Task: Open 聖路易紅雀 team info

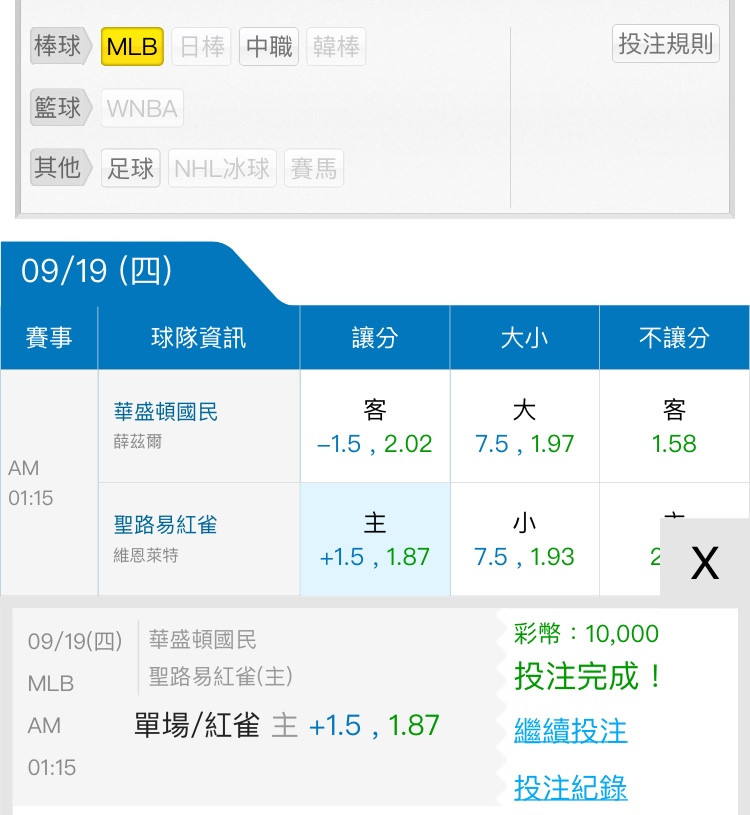Action: click(x=166, y=525)
